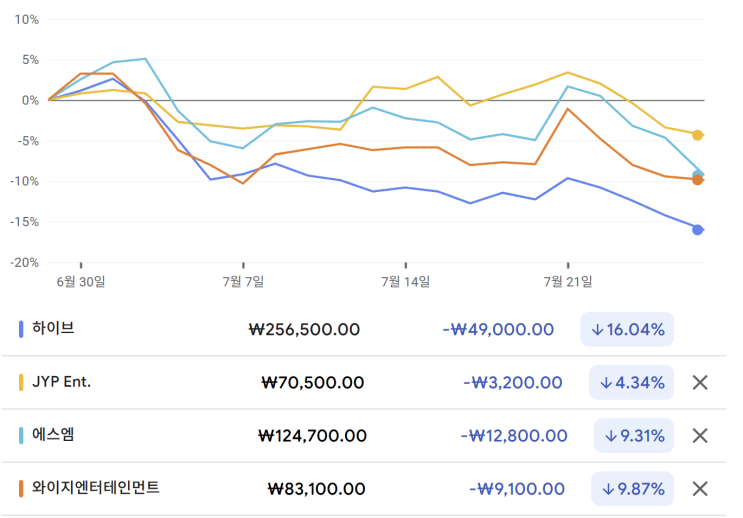Click the orange 와이지엔터테인먼트 color marker
The image size is (743, 518).
(x=22, y=488)
